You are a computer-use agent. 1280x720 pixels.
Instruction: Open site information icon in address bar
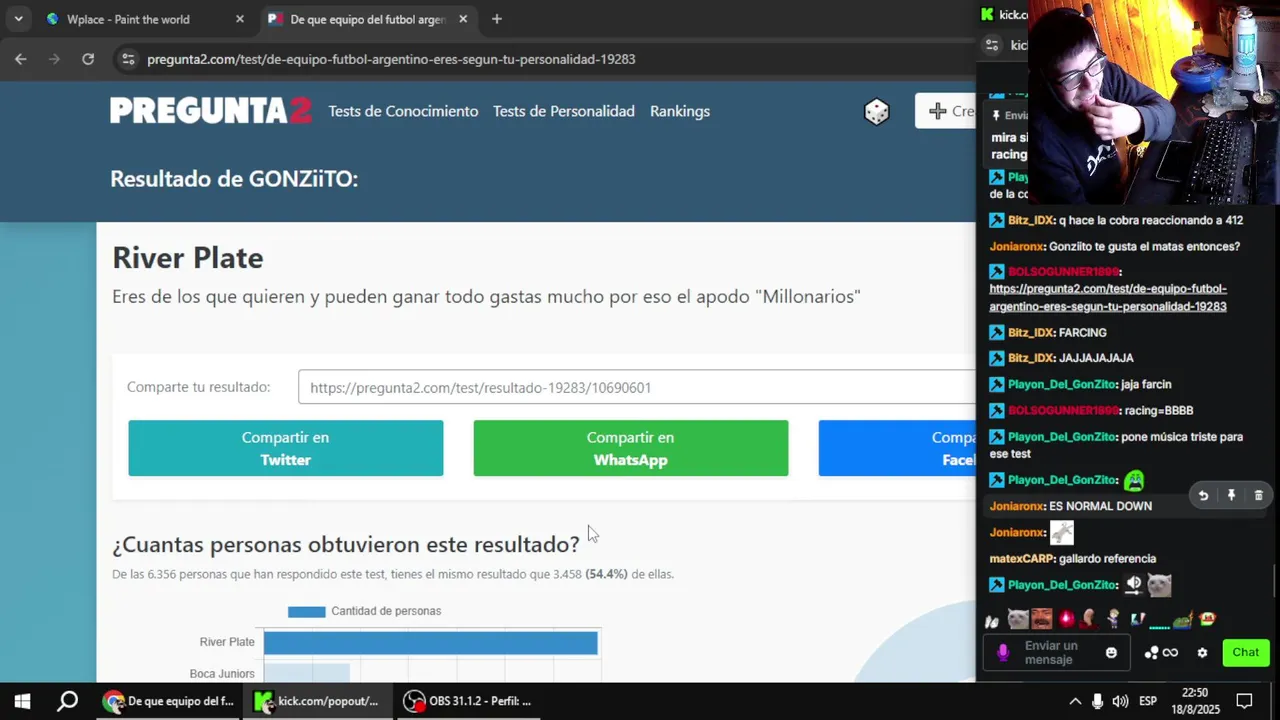point(128,59)
